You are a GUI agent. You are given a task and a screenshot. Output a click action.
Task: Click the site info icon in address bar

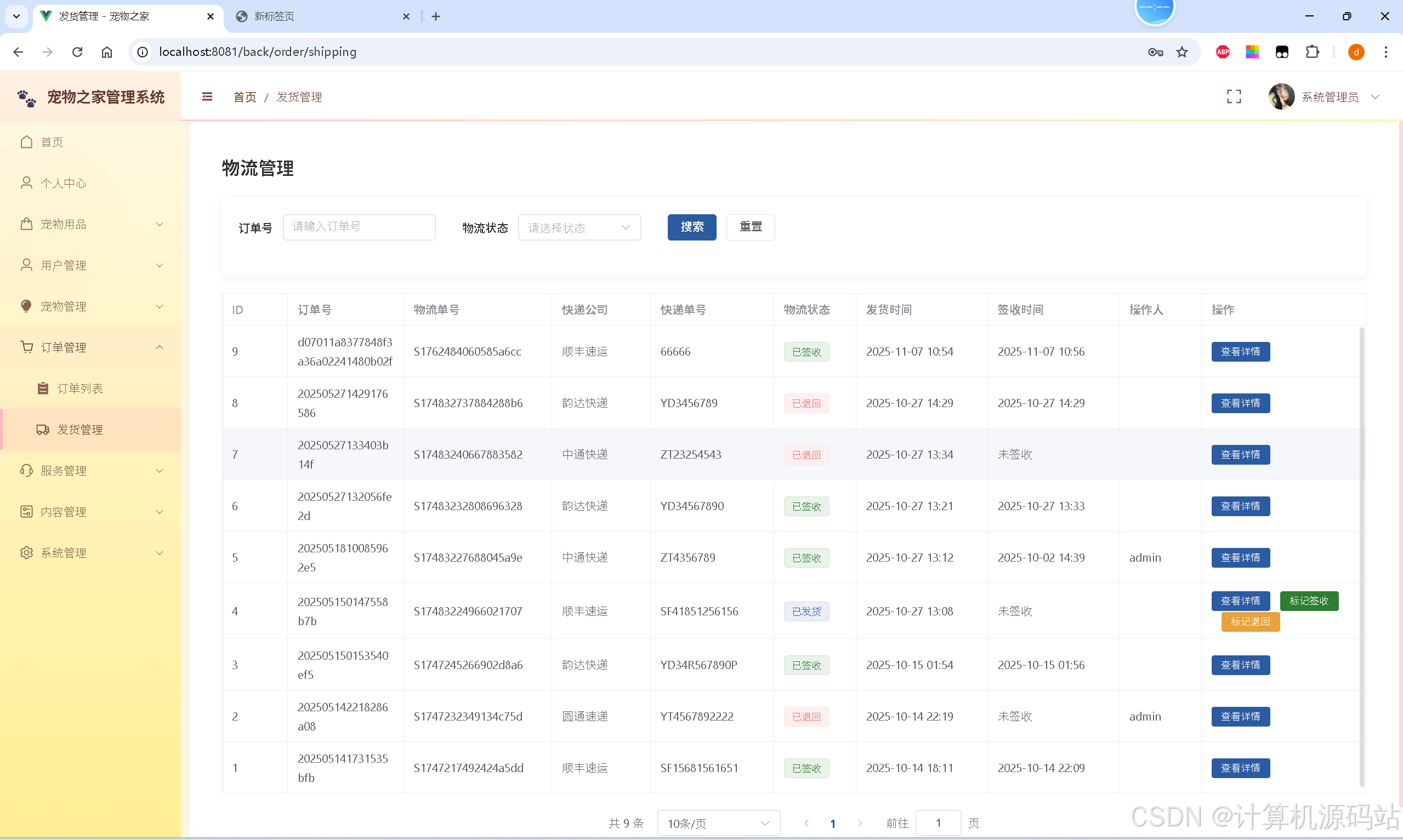(143, 52)
